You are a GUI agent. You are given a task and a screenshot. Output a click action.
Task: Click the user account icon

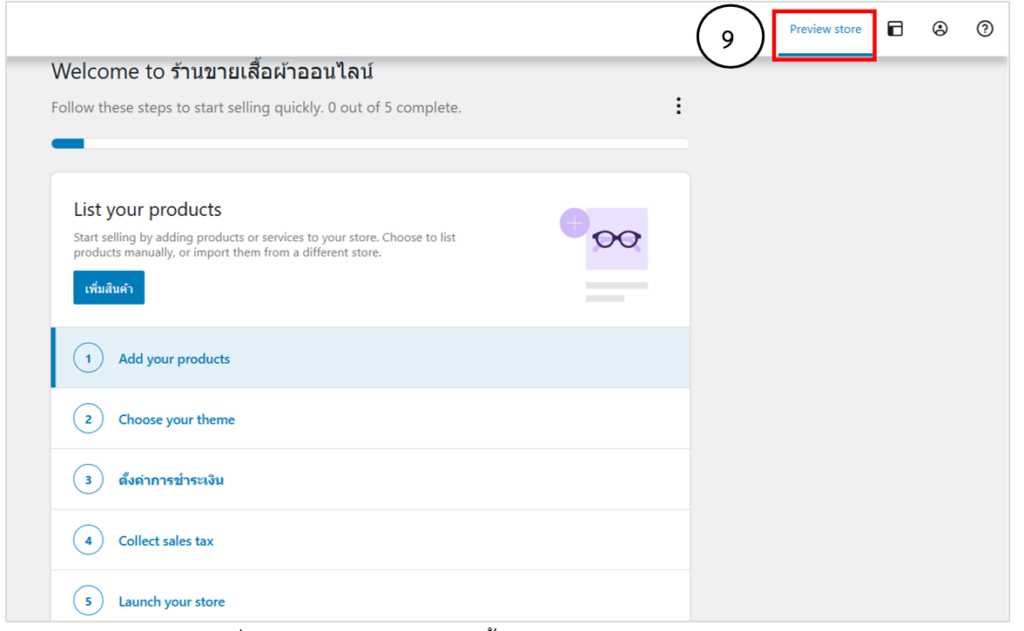(940, 29)
